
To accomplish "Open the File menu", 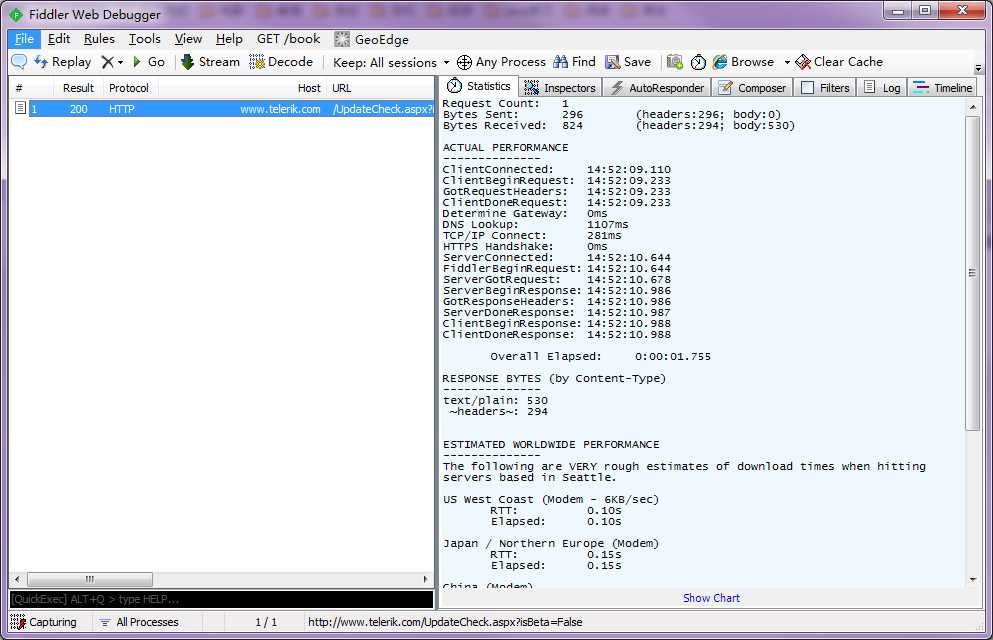I will [24, 39].
